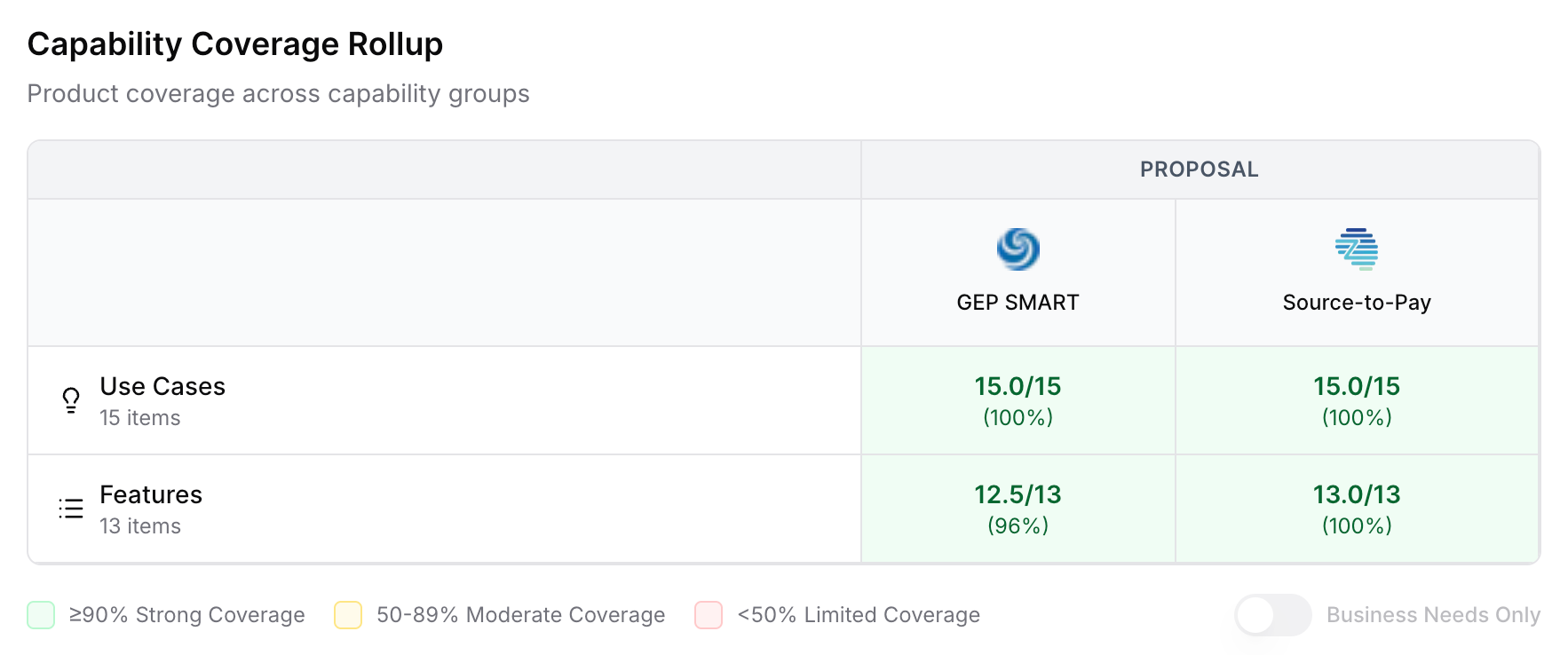Click the Features list icon

(x=71, y=509)
